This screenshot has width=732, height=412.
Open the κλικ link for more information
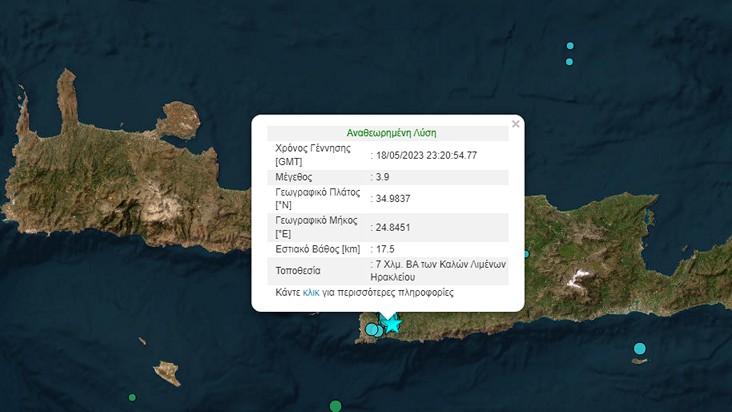click(x=311, y=293)
